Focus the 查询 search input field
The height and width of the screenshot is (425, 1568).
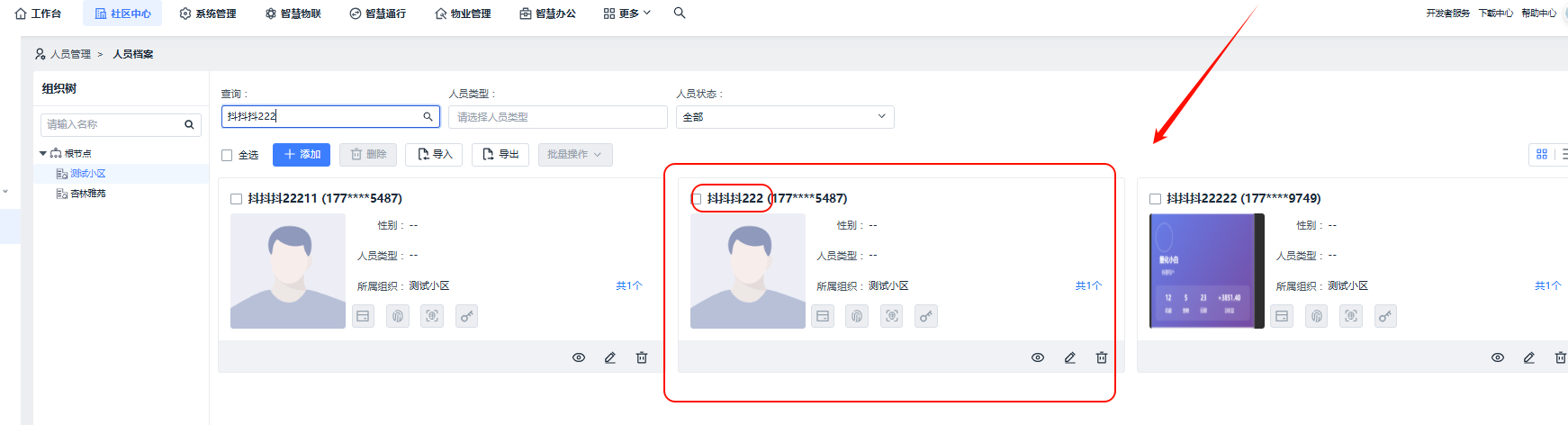pos(330,116)
